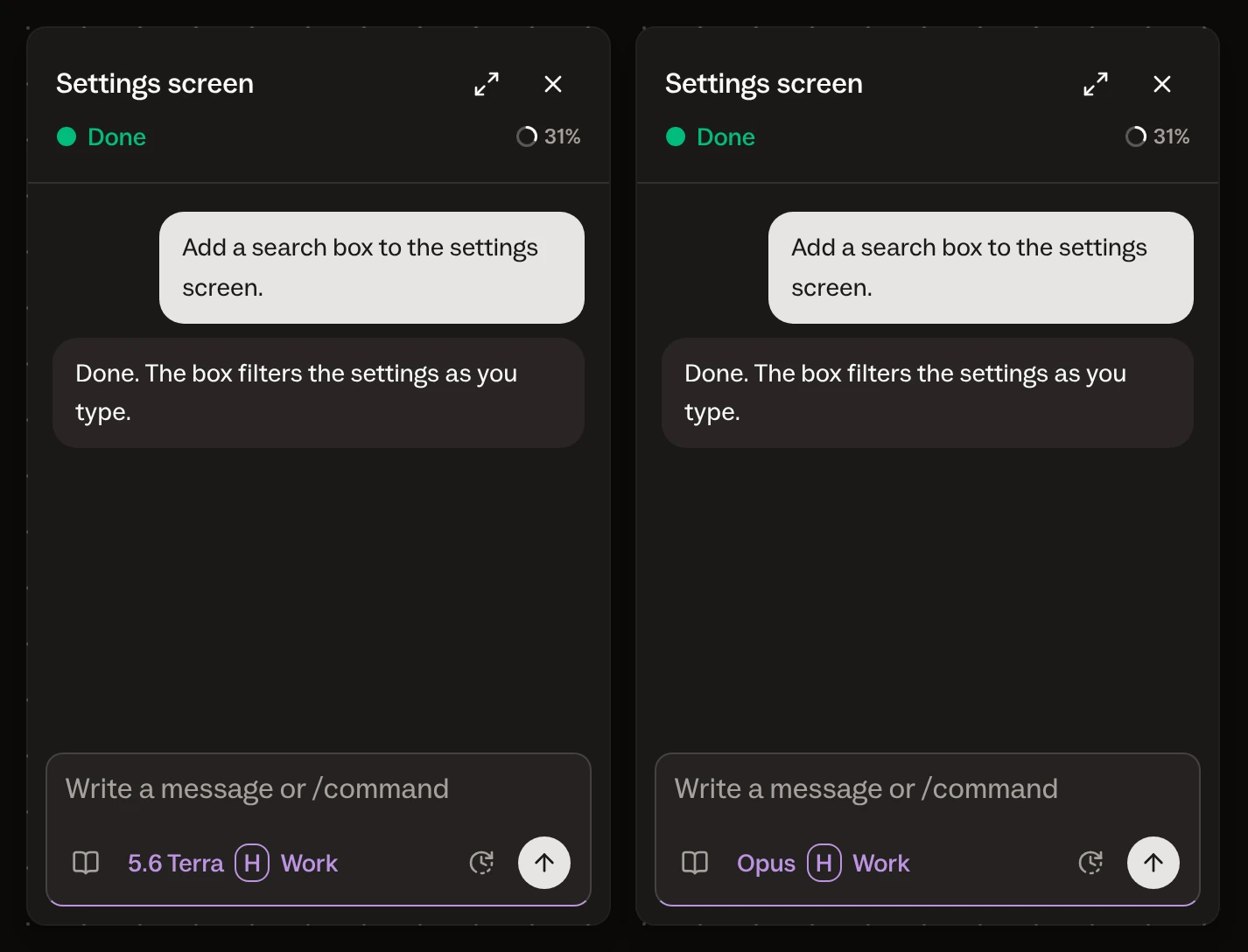Send the message in the Opus panel

point(1153,863)
